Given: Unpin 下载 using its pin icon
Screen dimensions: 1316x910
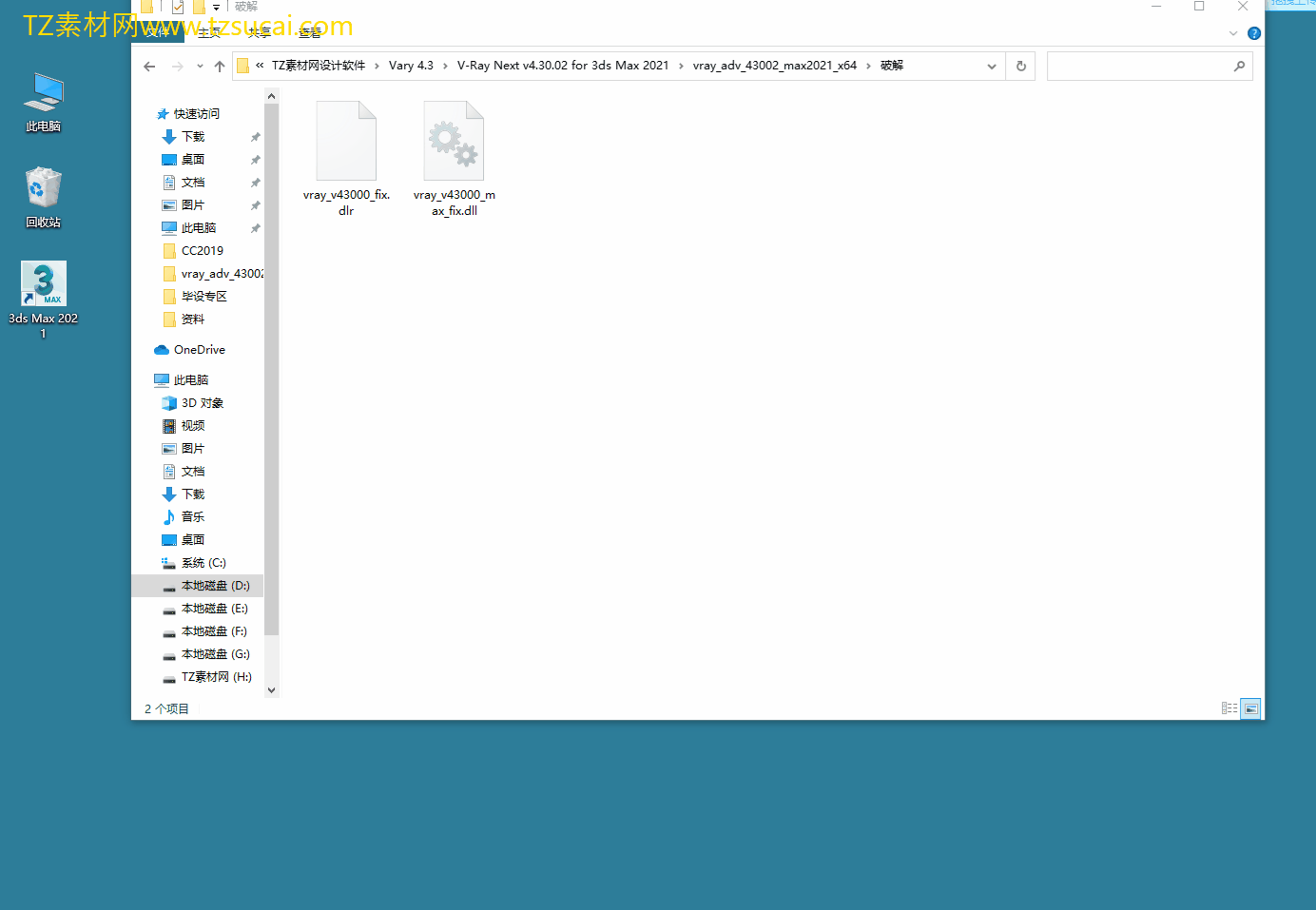Looking at the screenshot, I should click(255, 137).
